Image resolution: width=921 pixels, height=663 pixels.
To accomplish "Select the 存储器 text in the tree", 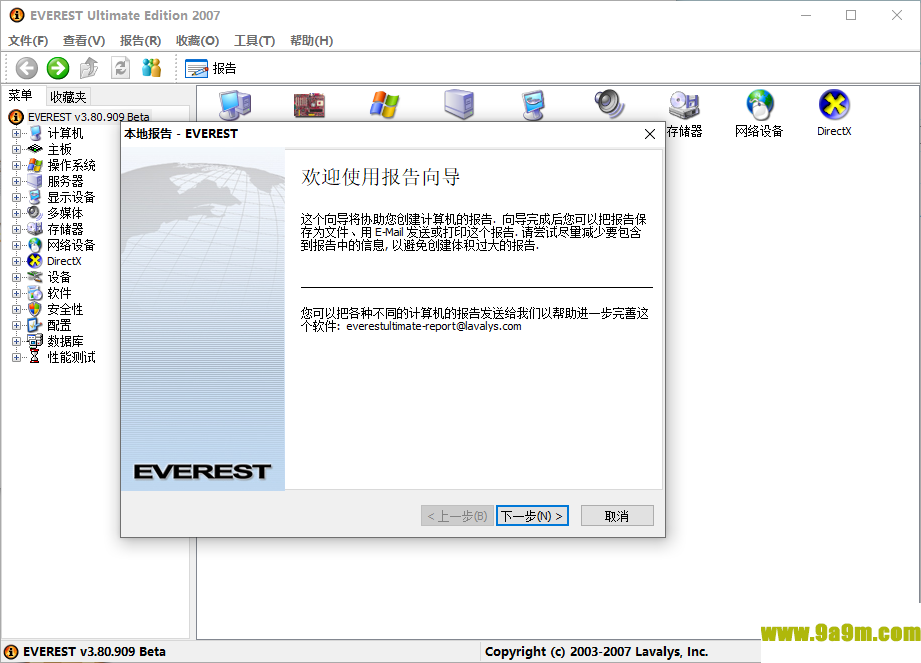I will [65, 229].
